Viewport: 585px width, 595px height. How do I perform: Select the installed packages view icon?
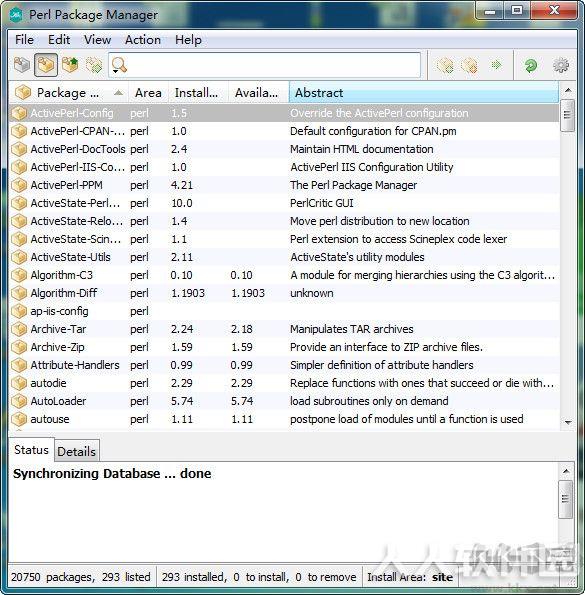(x=46, y=65)
